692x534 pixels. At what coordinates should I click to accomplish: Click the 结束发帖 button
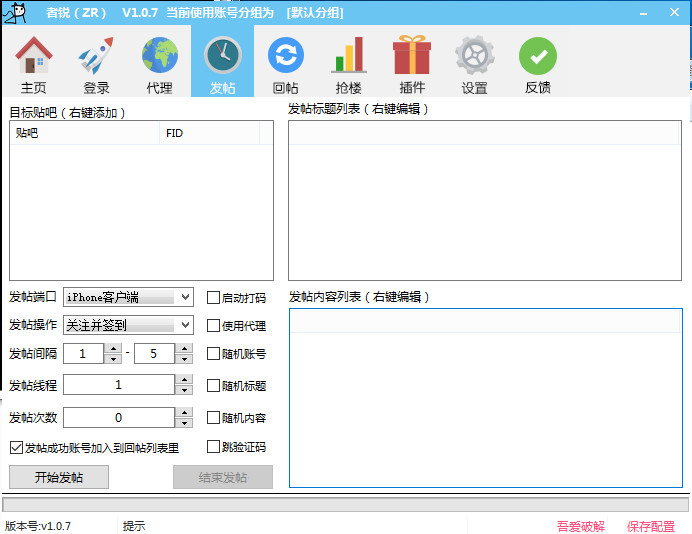[222, 477]
